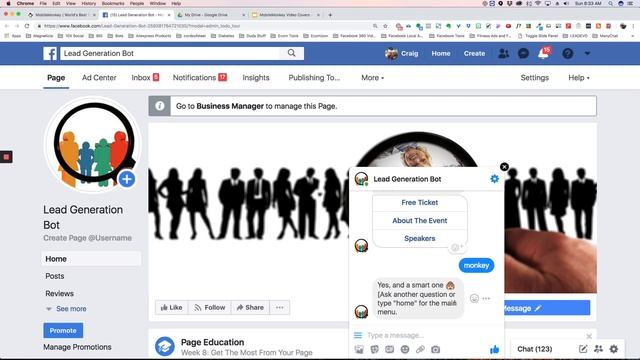Screen dimensions: 640x360
Task: Tap the Free Ticket bot option
Action: [x=420, y=202]
